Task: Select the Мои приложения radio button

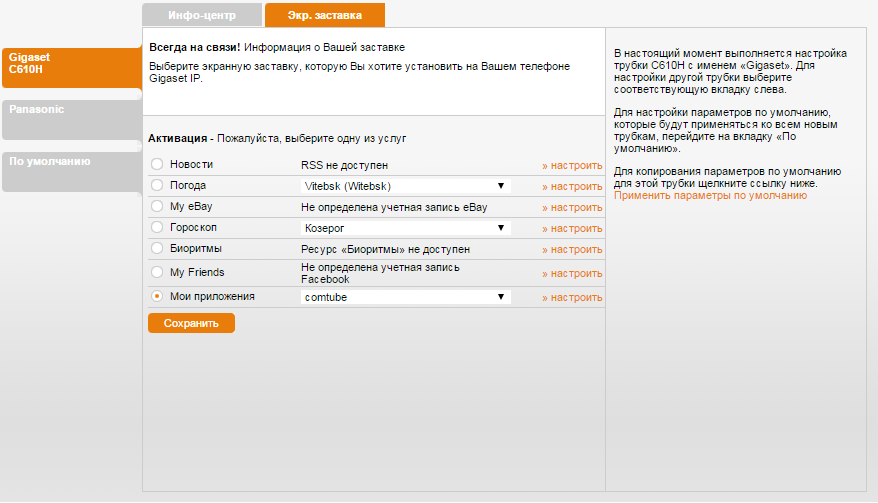Action: pyautogui.click(x=156, y=297)
